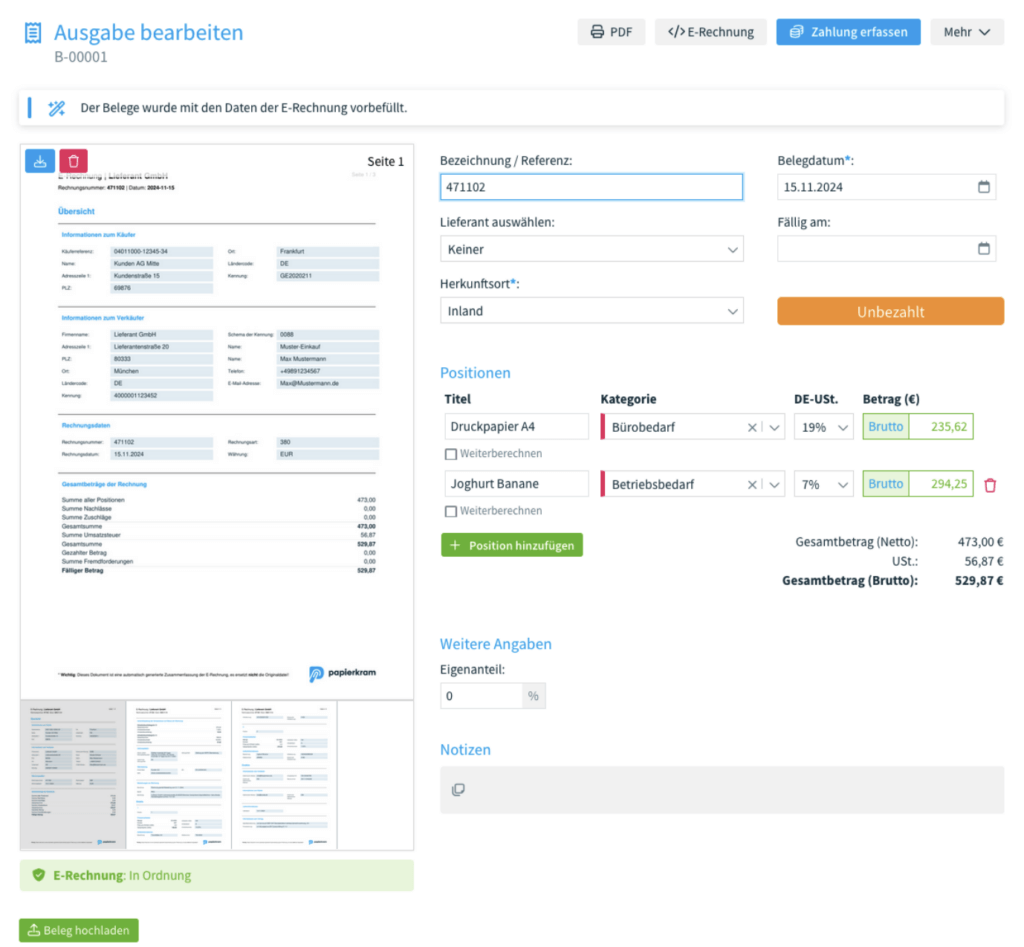Open calendar picker for Fällig am
1024x947 pixels.
(x=983, y=249)
